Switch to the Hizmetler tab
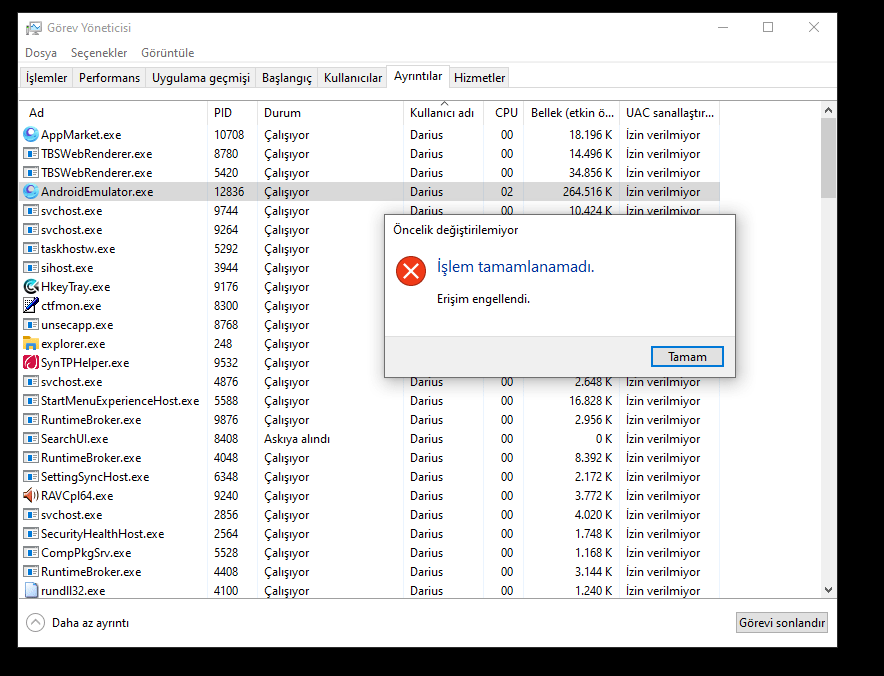 point(479,78)
